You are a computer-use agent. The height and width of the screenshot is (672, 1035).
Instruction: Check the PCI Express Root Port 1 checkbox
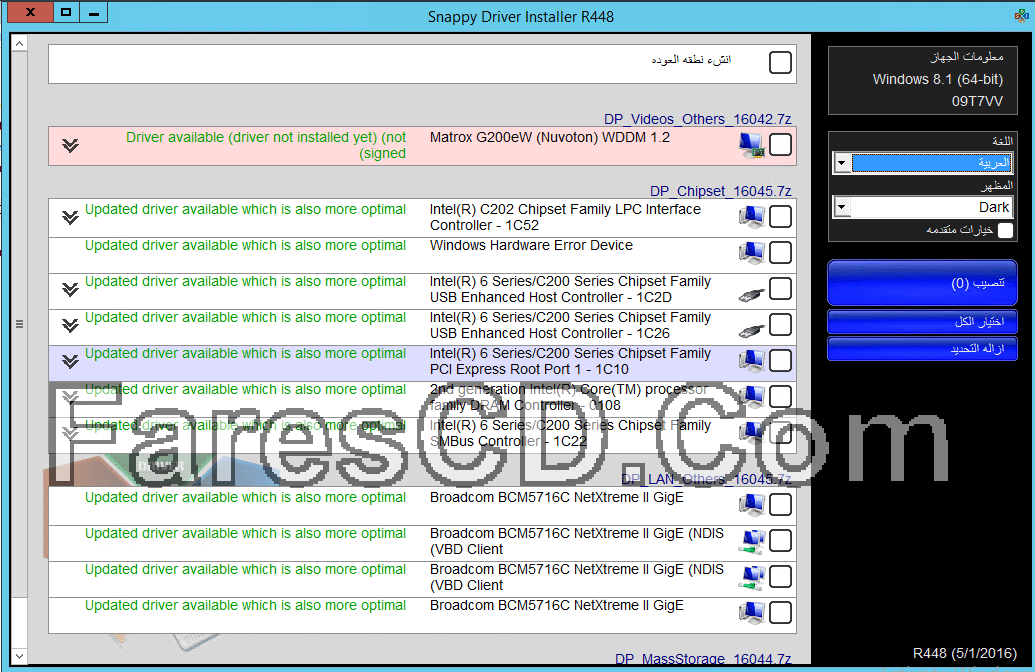[780, 360]
